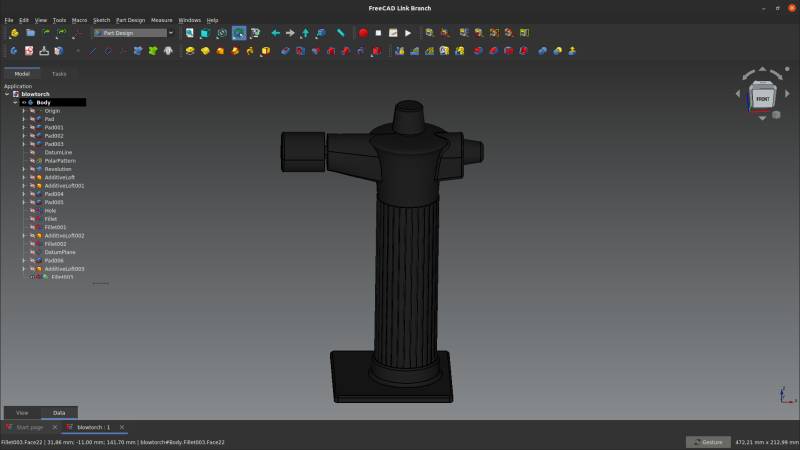Click the green Redo arrow

coord(62,33)
